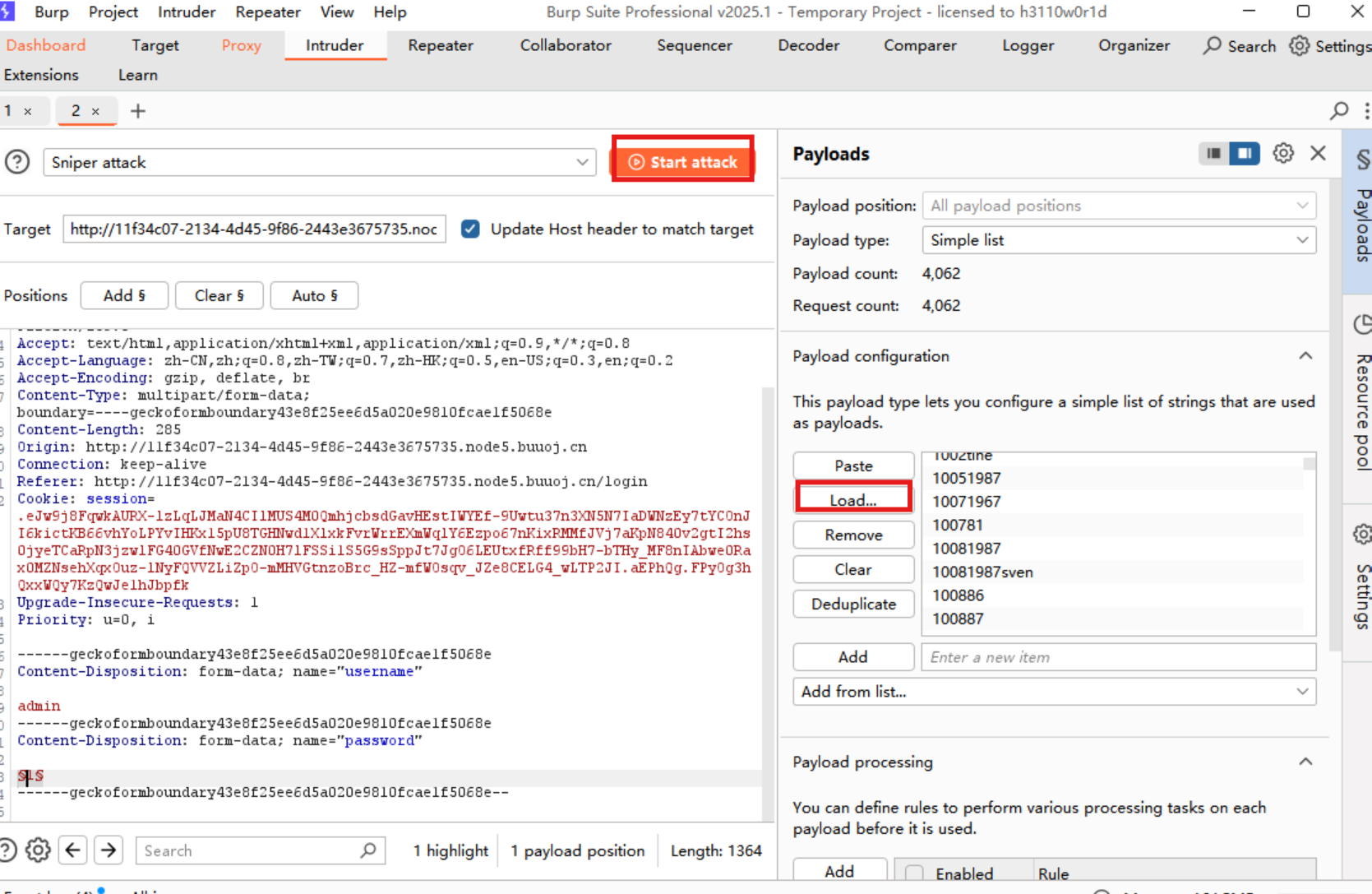Toggle the Enabled rule checkbox

click(x=914, y=873)
